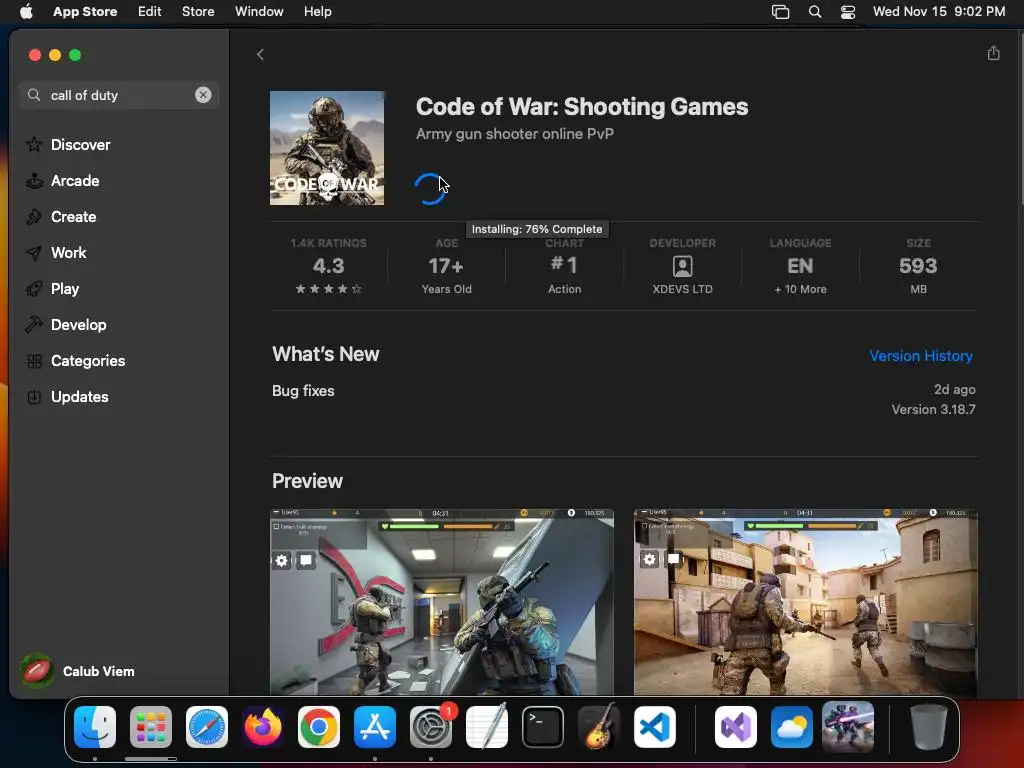Screen dimensions: 1024x768
Task: Launch Google Chrome from the Dock
Action: pos(319,727)
